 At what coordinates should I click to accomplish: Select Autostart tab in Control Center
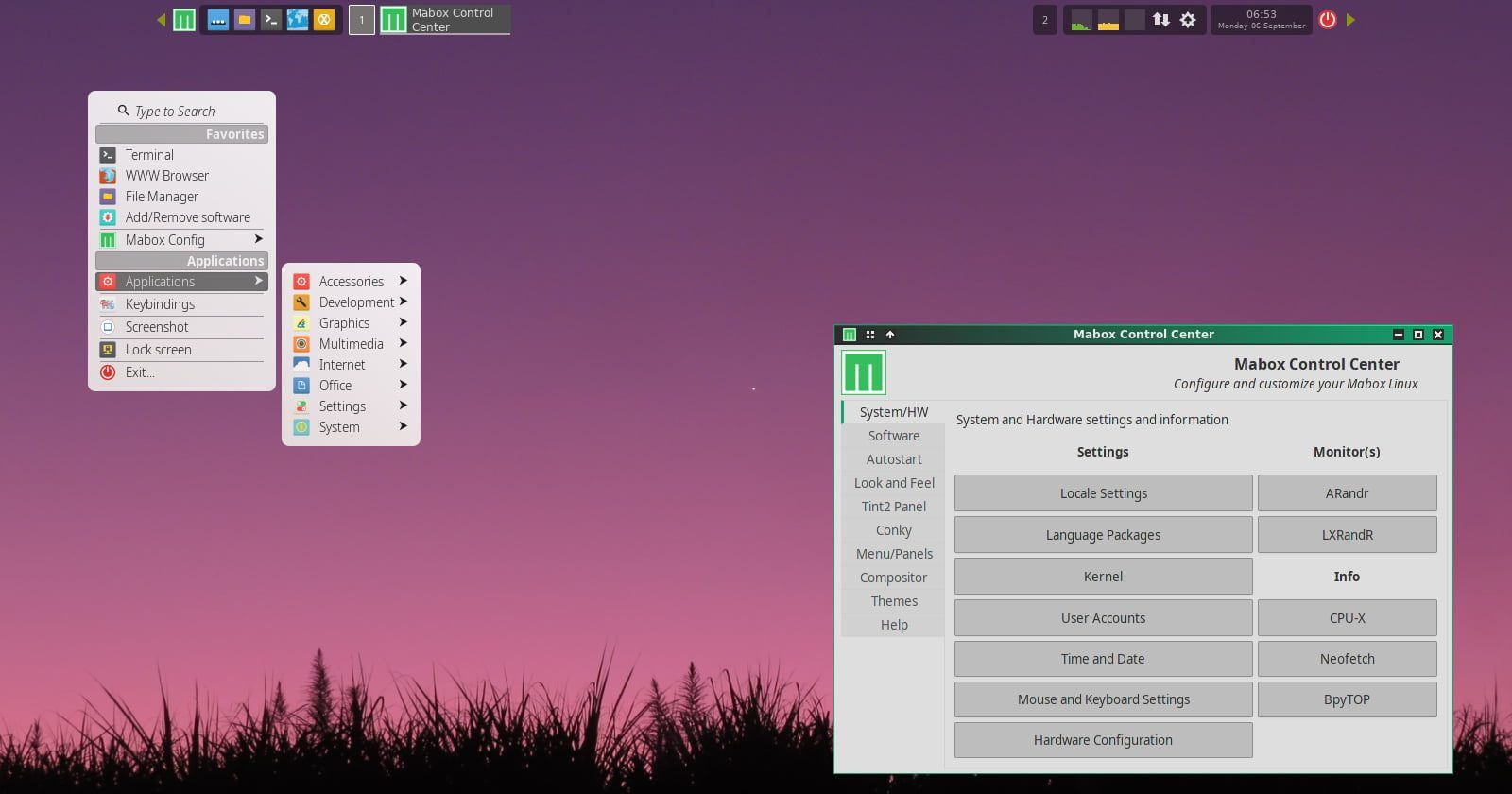[893, 459]
